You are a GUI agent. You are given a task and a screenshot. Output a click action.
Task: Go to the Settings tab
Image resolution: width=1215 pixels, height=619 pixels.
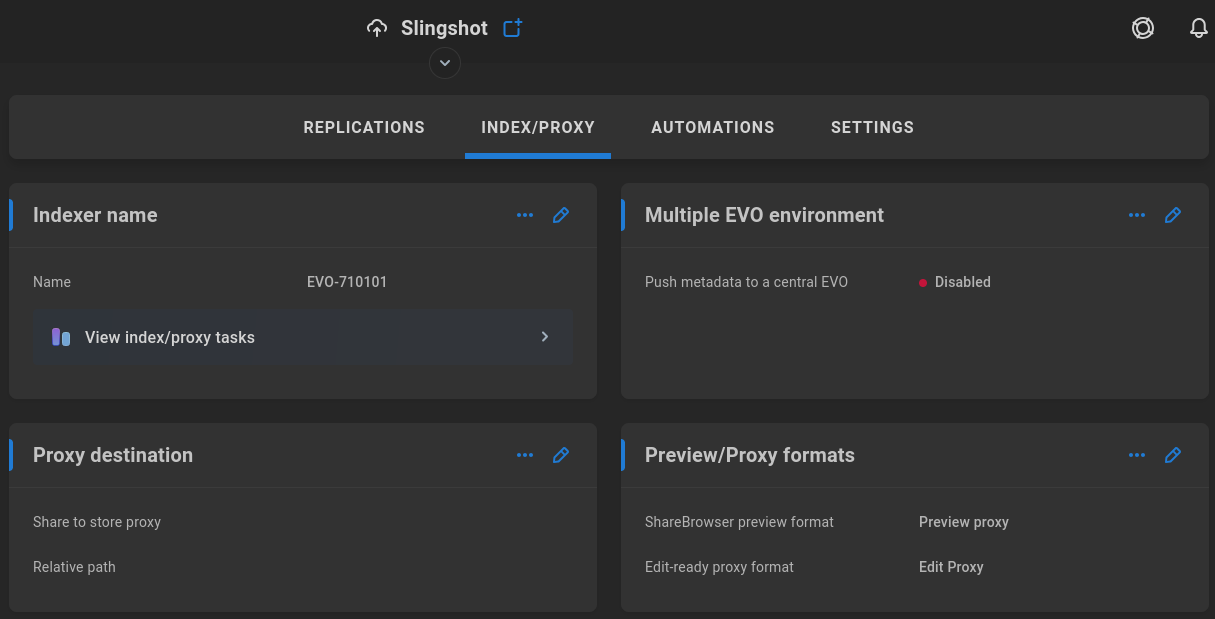872,128
